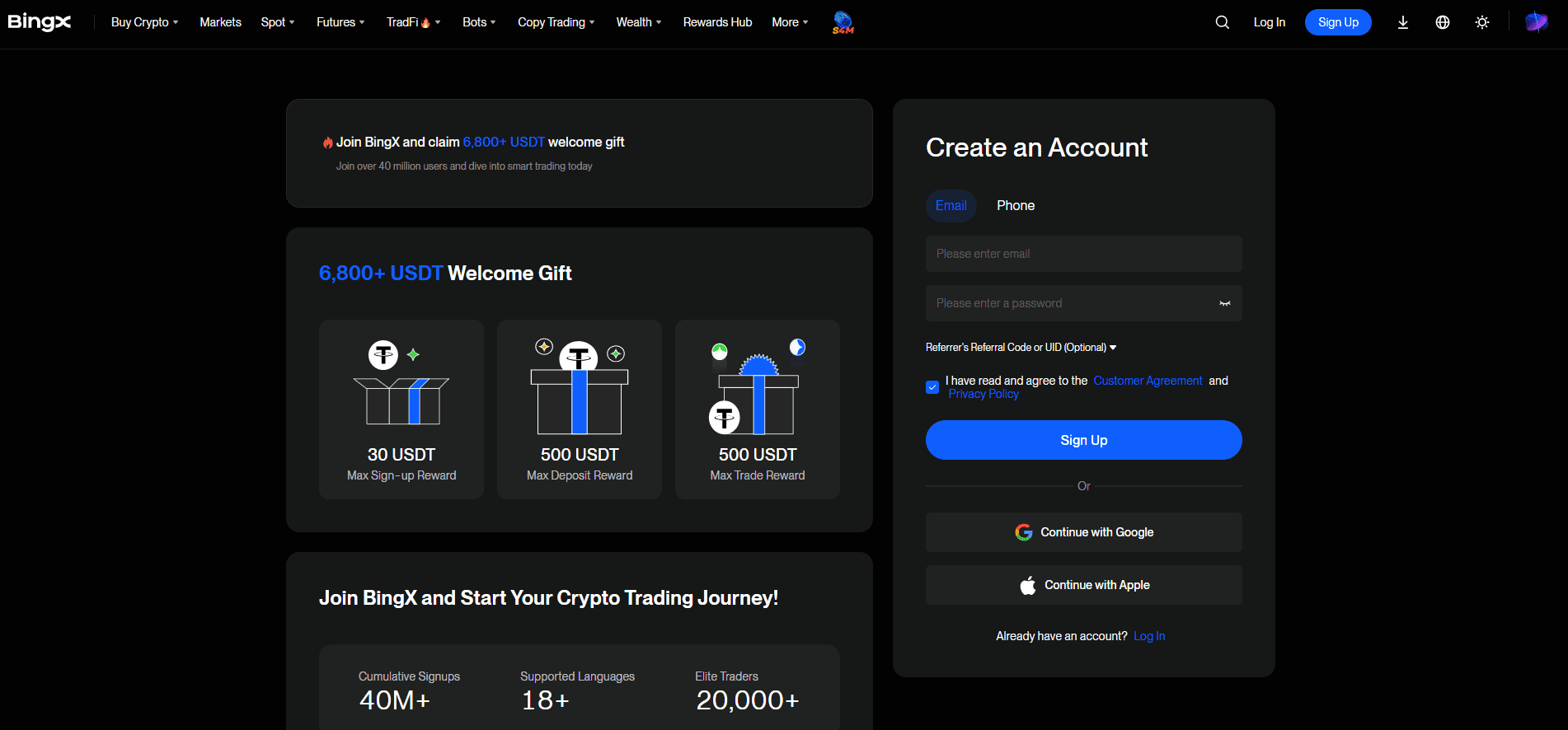Screen dimensions: 1568x730
Task: Click the S4M promo globe icon
Action: [x=843, y=22]
